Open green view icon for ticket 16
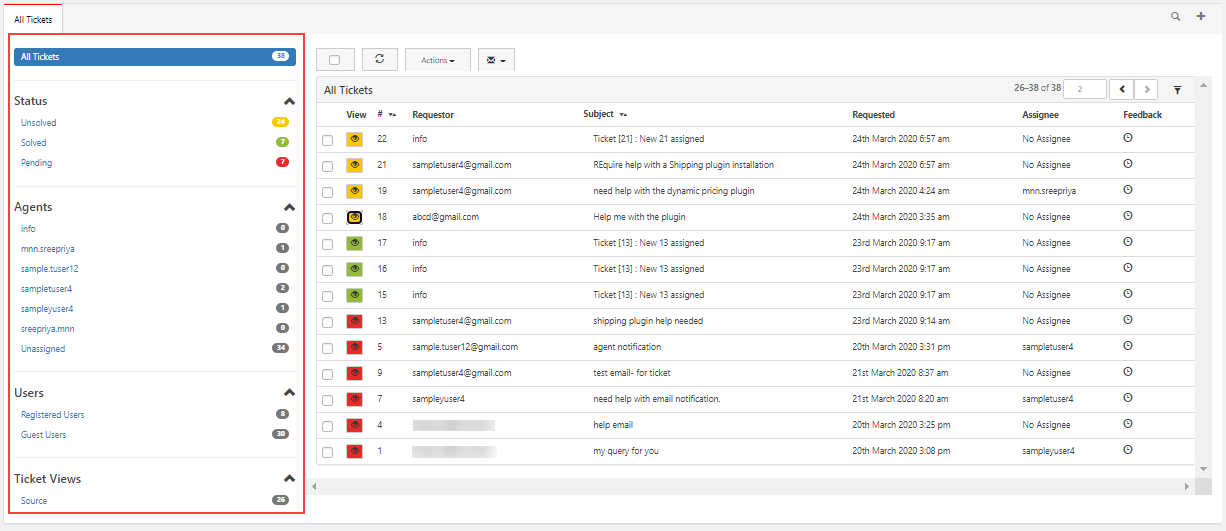 pos(354,269)
